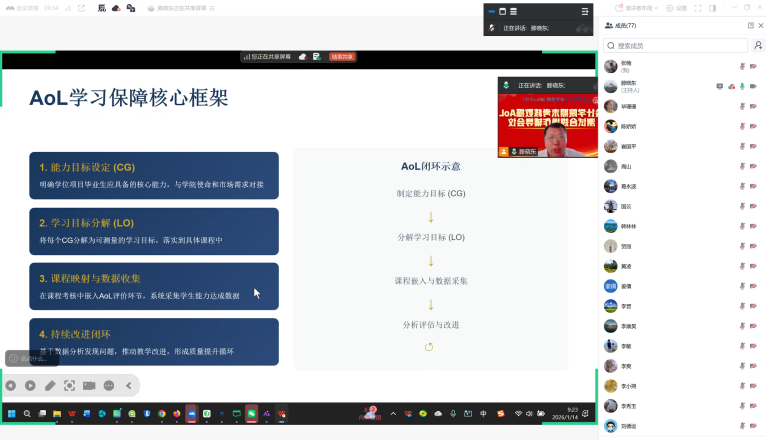Click the red 结束共享 stop sharing button
This screenshot has height=440, width=766.
point(343,57)
